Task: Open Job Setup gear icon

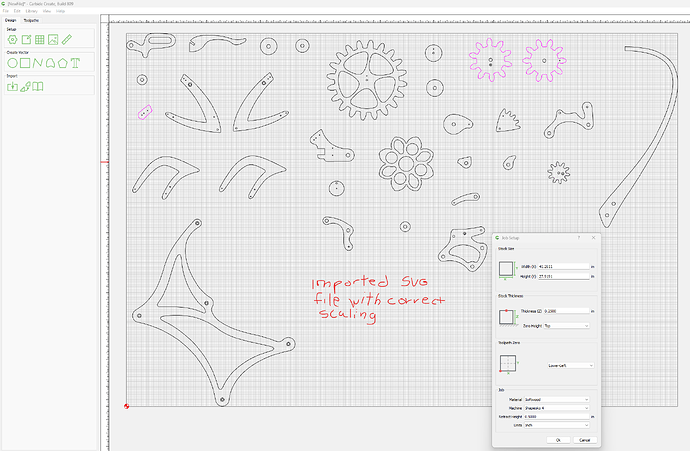Action: 12,40
